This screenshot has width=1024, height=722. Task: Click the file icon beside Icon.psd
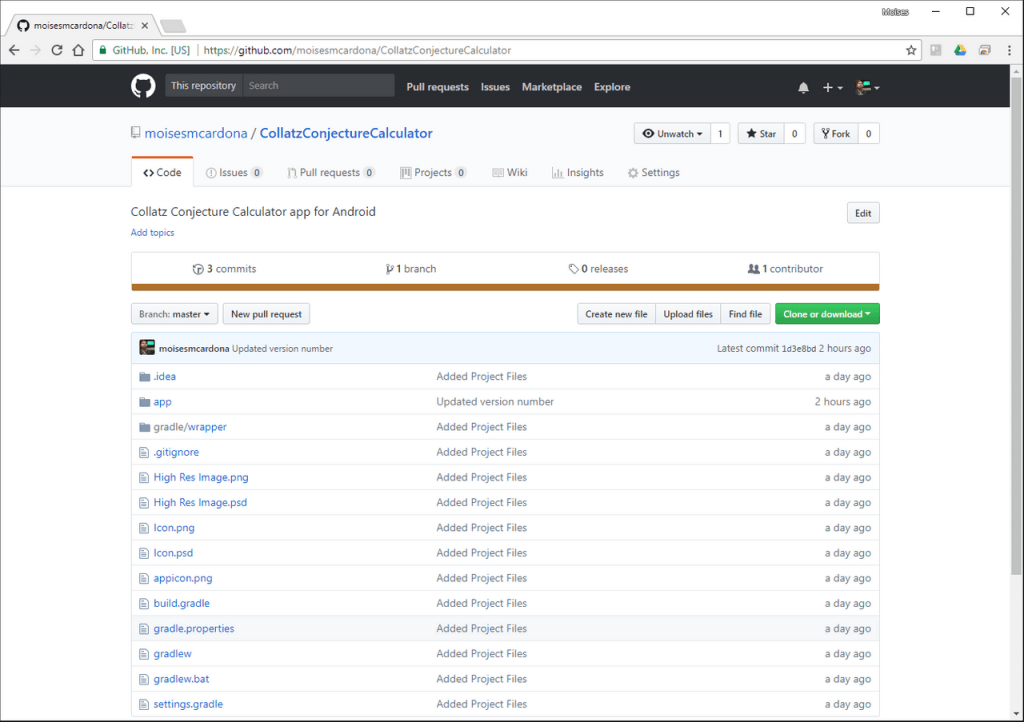144,553
